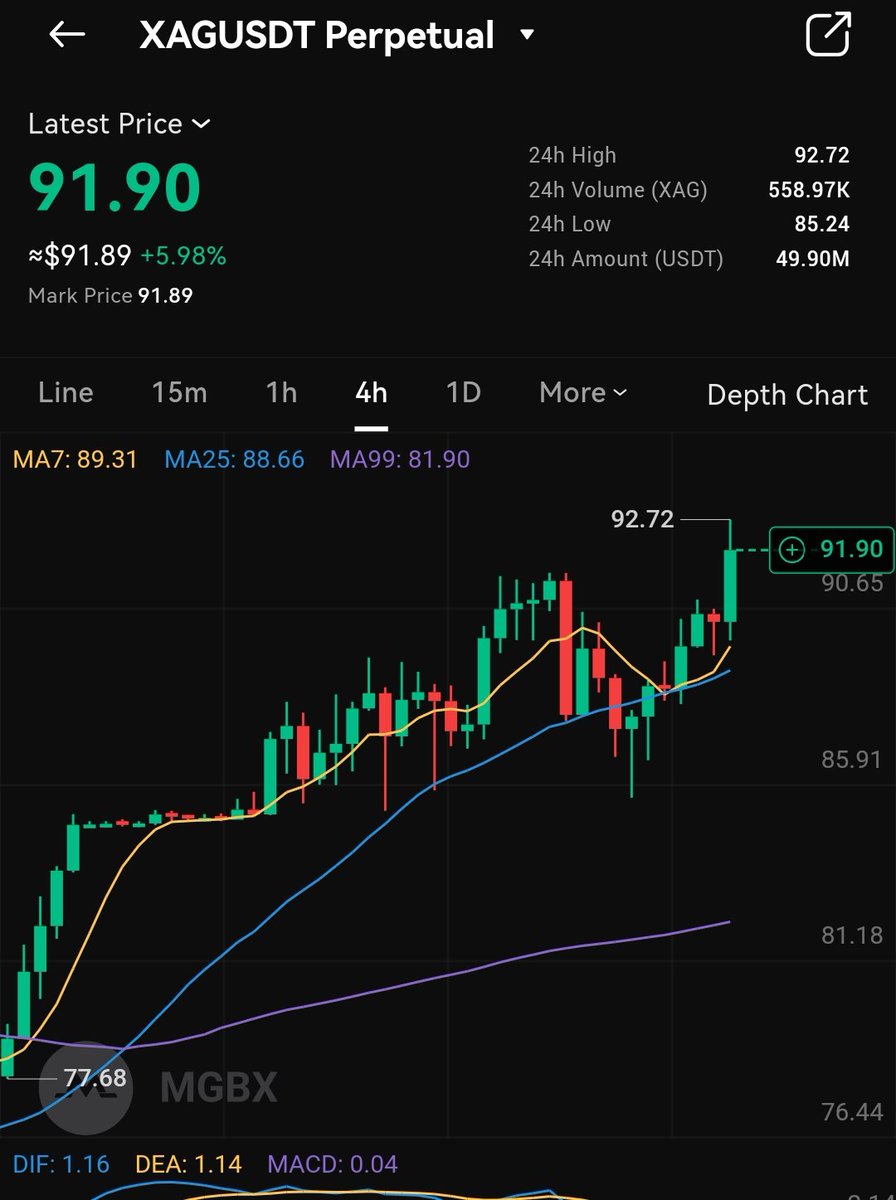This screenshot has height=1200, width=896.
Task: Click the 24h Amount (USDT) label
Action: tap(626, 259)
